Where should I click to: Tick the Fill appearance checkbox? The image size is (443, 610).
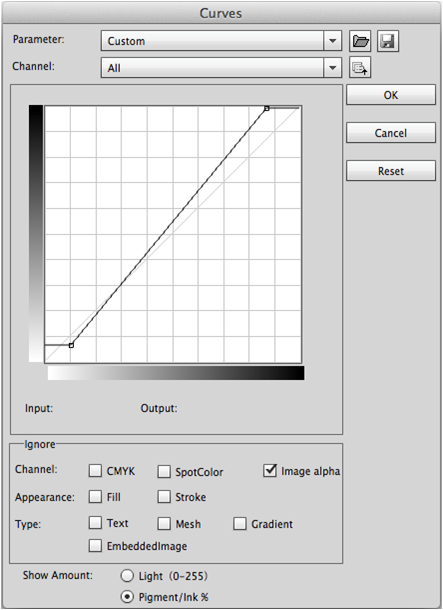95,496
